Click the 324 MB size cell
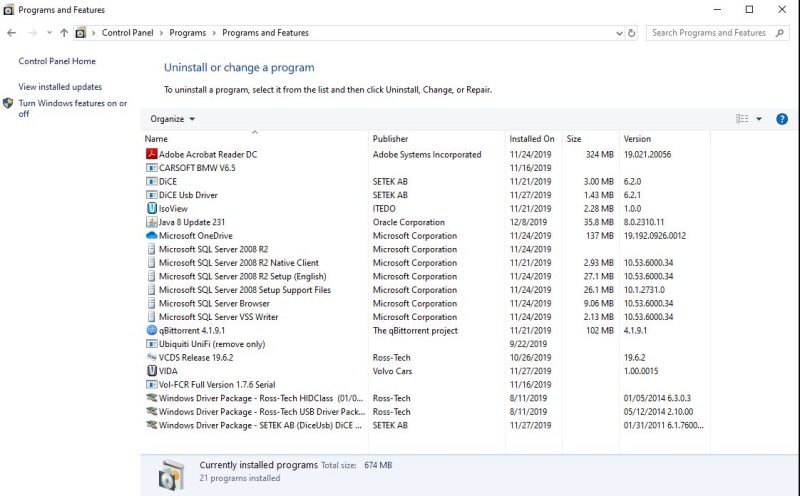Screen dimensions: 800x496 coord(599,154)
